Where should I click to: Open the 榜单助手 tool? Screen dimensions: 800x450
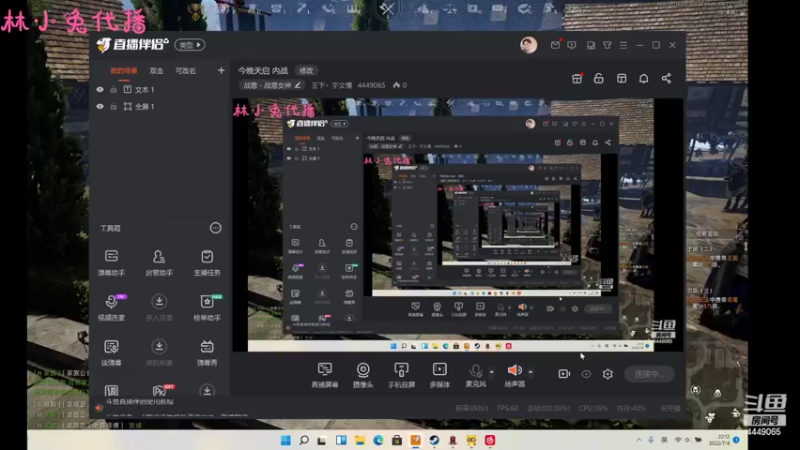click(x=207, y=307)
